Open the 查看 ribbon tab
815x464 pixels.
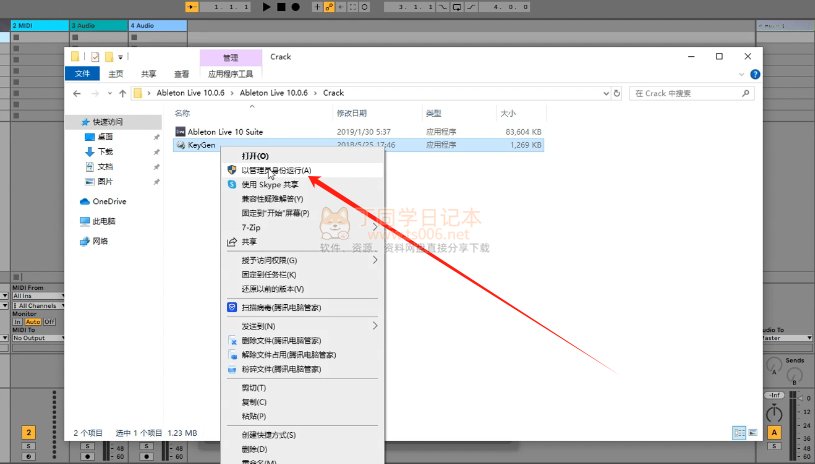[181, 73]
